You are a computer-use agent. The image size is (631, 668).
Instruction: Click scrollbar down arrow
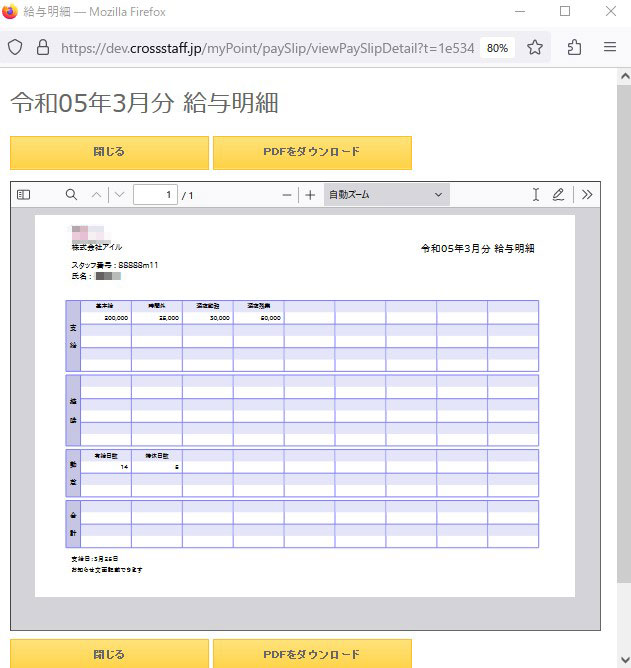[x=625, y=660]
